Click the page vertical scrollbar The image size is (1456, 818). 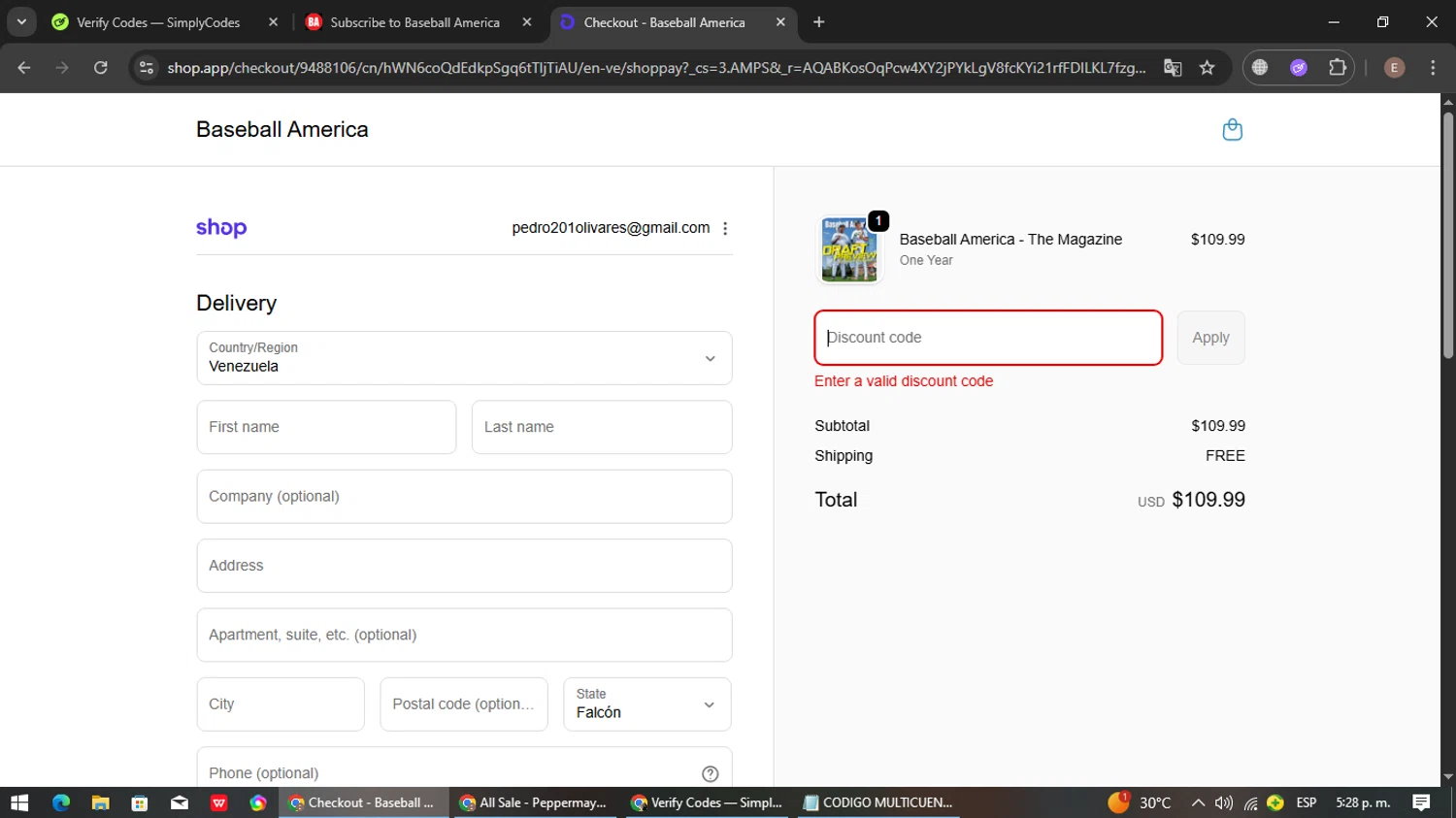[1447, 236]
